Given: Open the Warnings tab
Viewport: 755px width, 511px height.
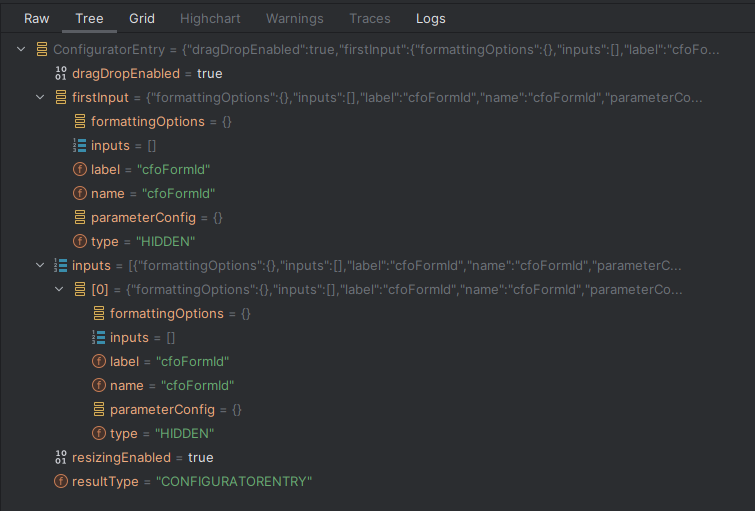Looking at the screenshot, I should pyautogui.click(x=295, y=18).
